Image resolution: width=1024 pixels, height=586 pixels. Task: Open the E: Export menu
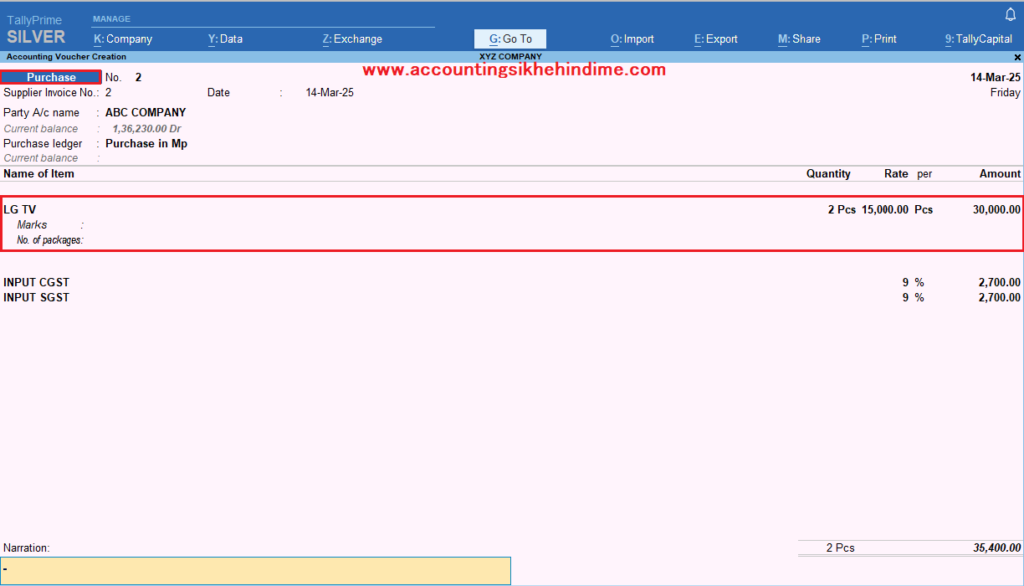(x=715, y=39)
